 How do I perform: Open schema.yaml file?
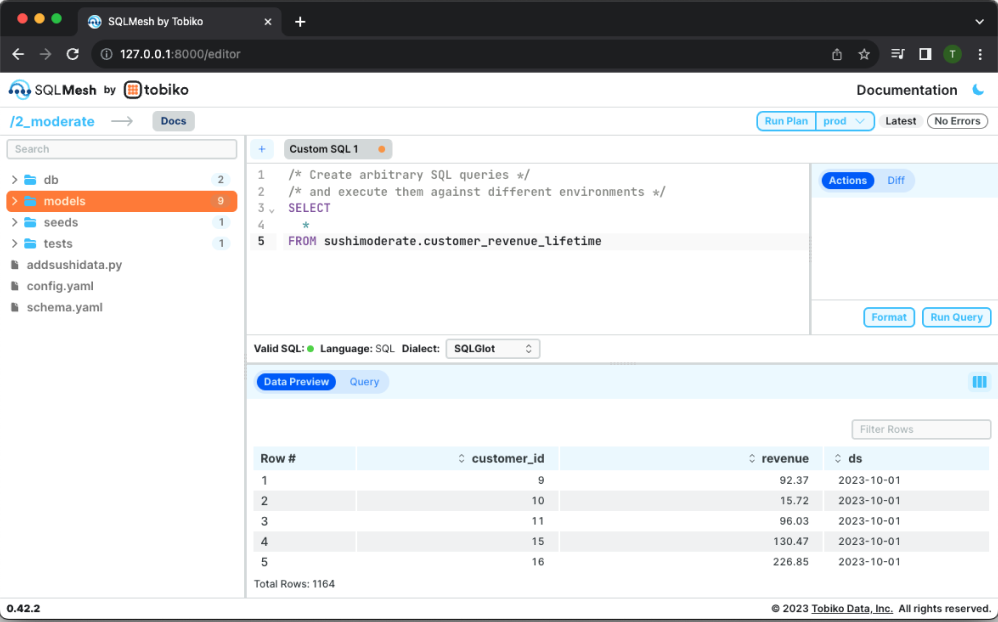point(64,307)
